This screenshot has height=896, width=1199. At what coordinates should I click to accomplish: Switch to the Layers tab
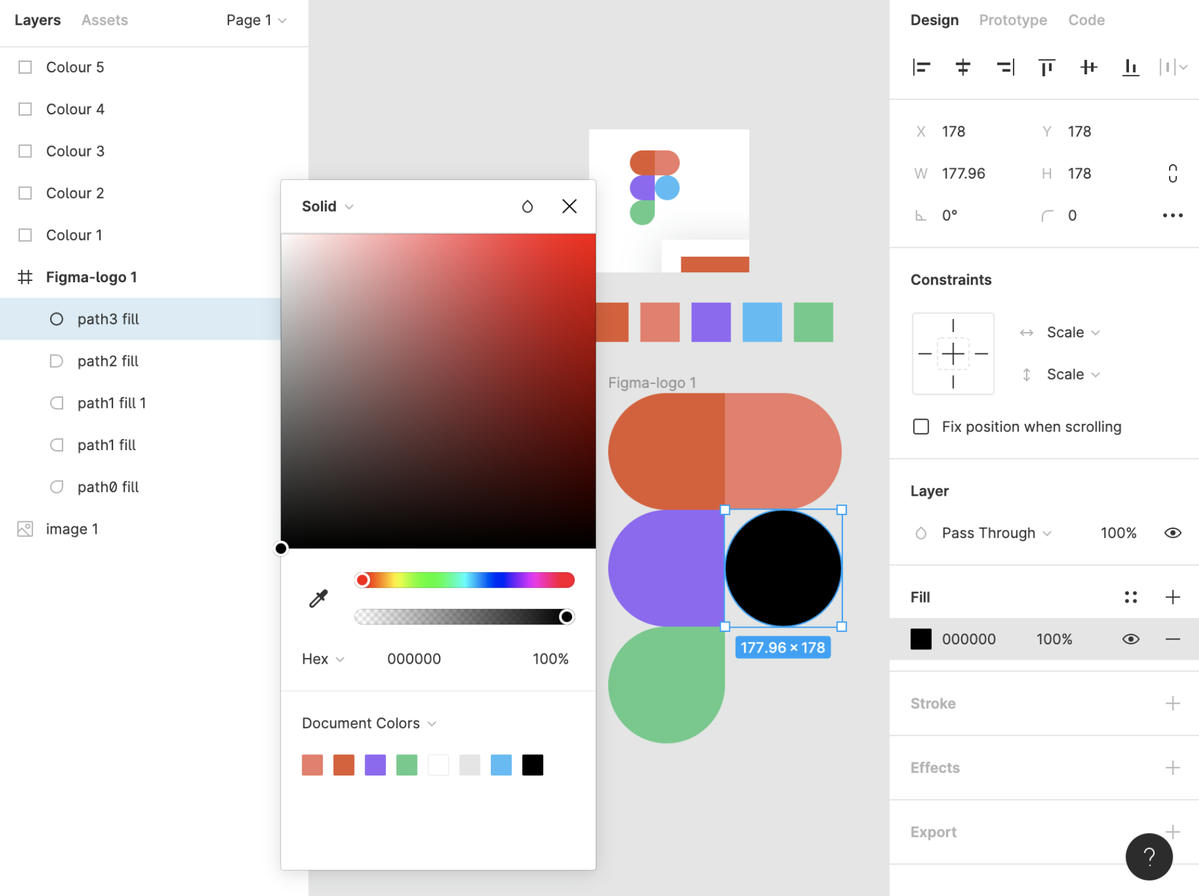pyautogui.click(x=37, y=20)
